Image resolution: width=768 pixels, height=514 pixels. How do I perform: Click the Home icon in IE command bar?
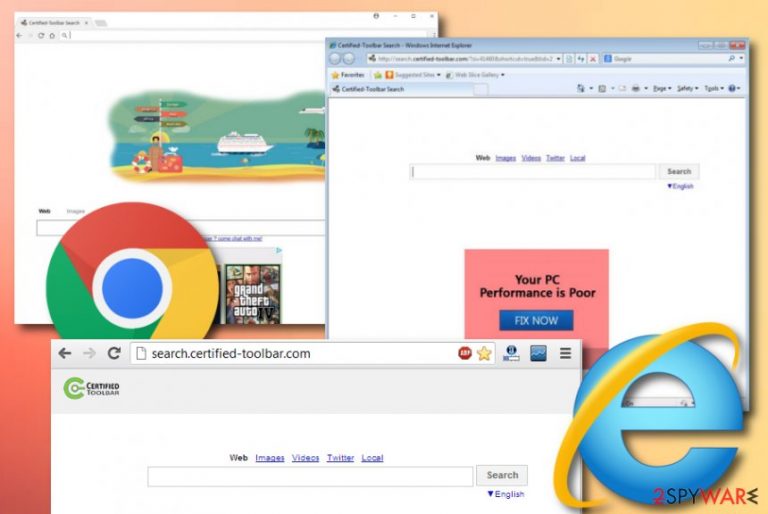581,88
